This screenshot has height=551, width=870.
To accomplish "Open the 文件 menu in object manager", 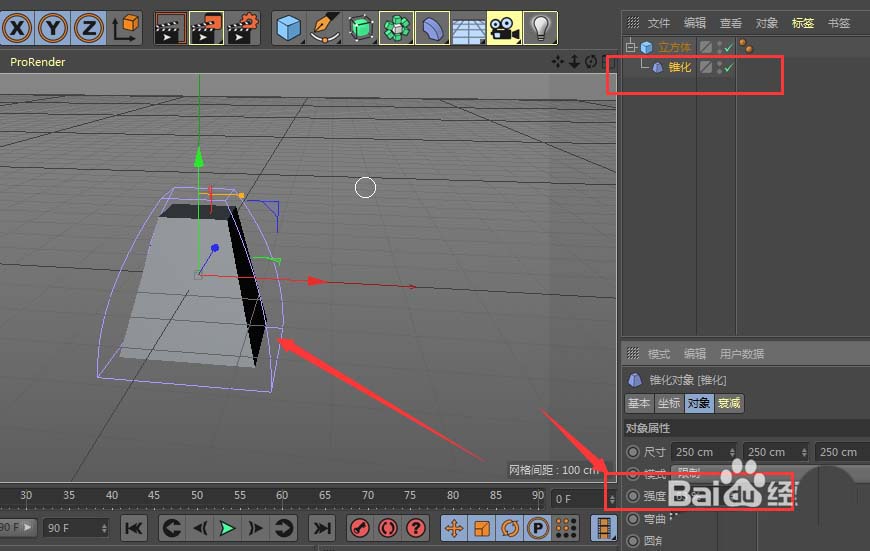I will [x=659, y=23].
